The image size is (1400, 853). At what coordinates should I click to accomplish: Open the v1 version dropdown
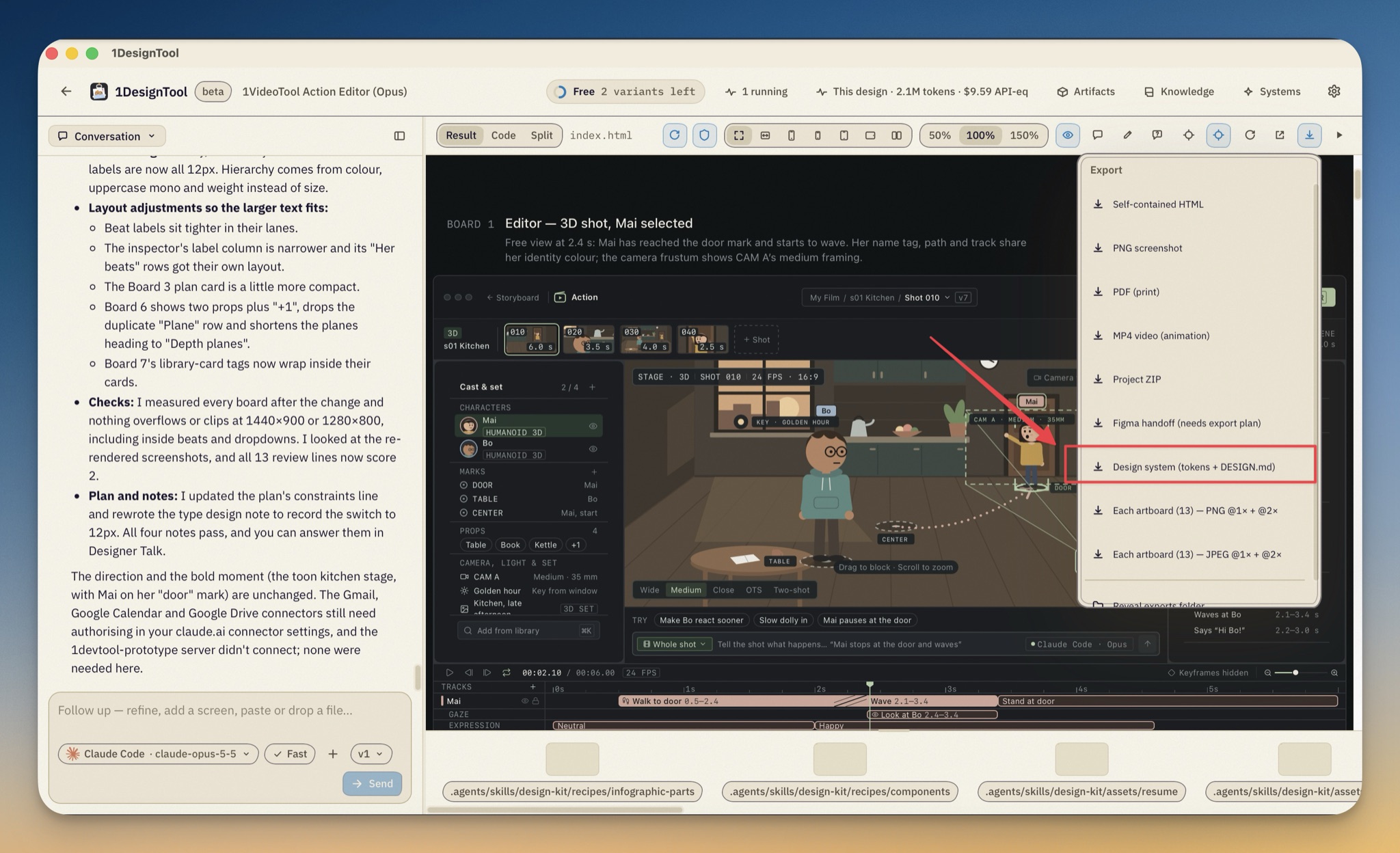point(371,753)
